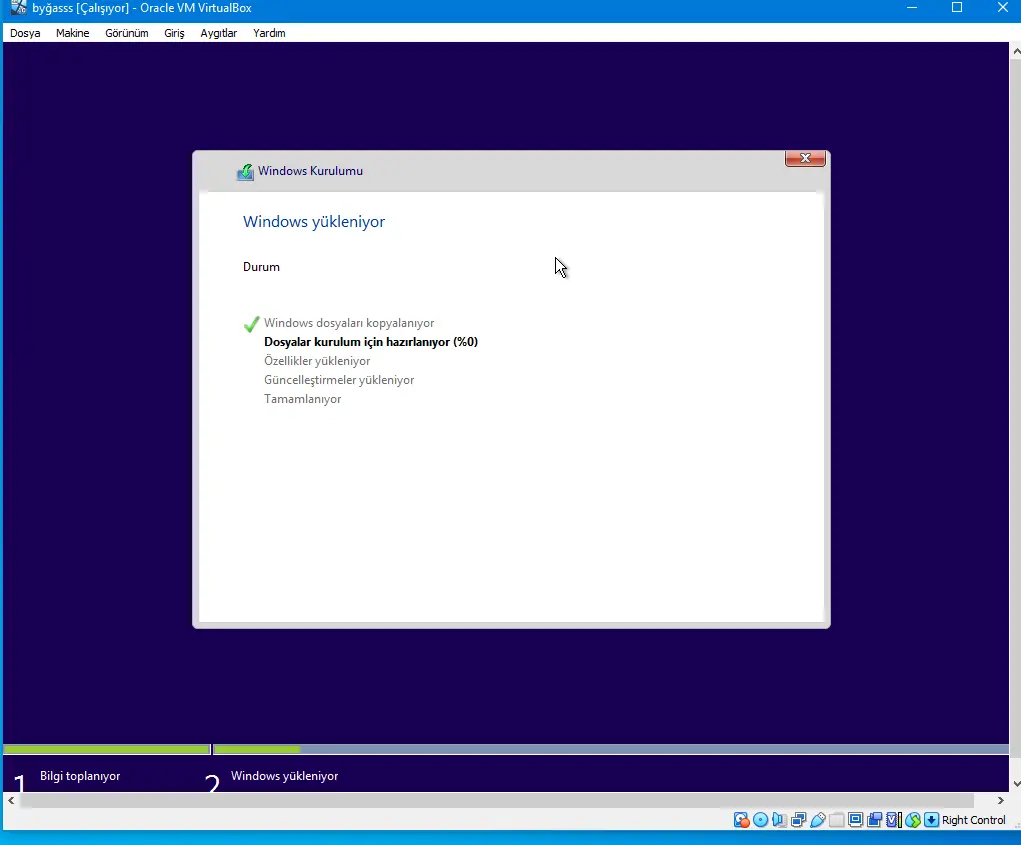Click the display monitor status icon
Viewport: 1021px width, 845px height.
856,820
